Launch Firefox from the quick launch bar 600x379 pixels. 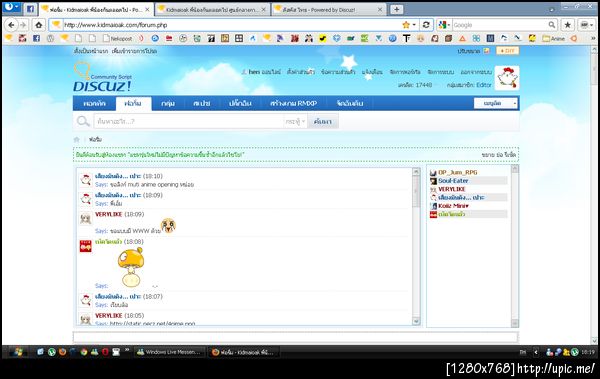pos(62,352)
